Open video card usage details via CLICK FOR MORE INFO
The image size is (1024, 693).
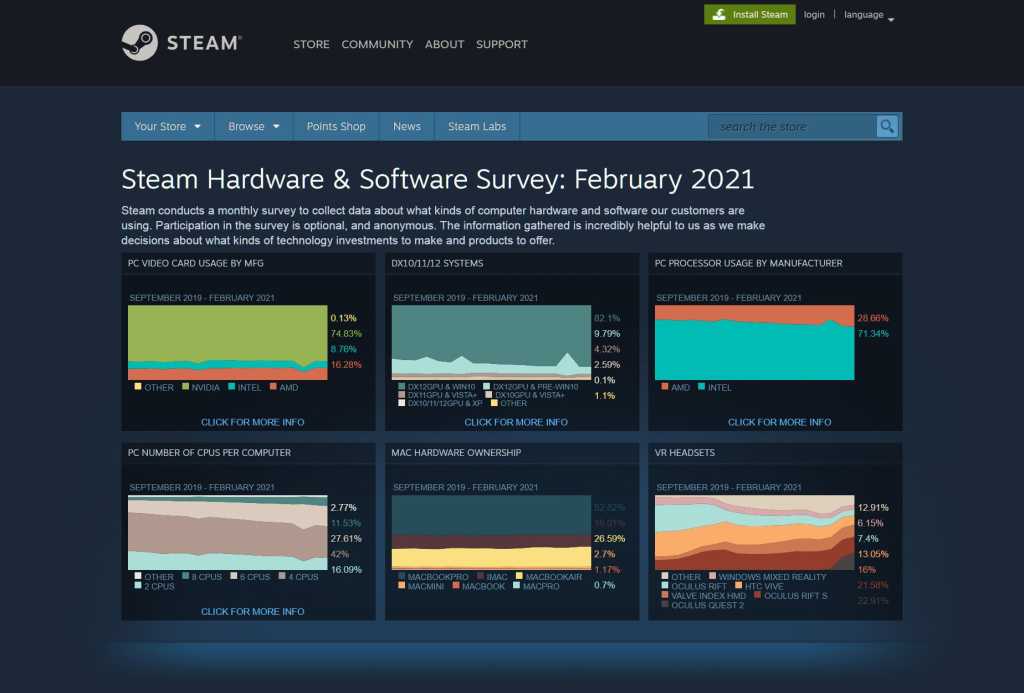pos(252,422)
